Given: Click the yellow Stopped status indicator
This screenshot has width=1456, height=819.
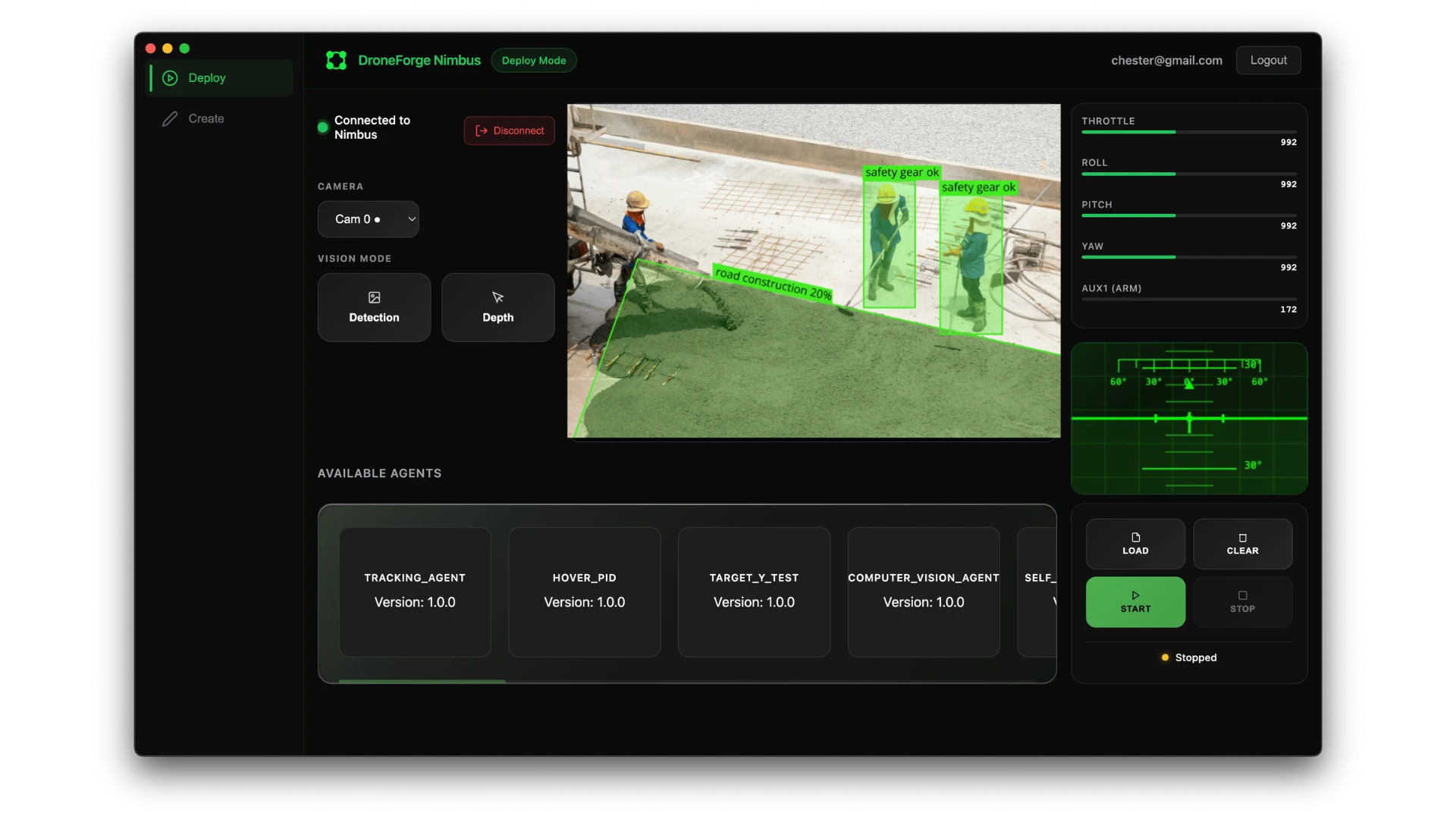Looking at the screenshot, I should point(1165,657).
